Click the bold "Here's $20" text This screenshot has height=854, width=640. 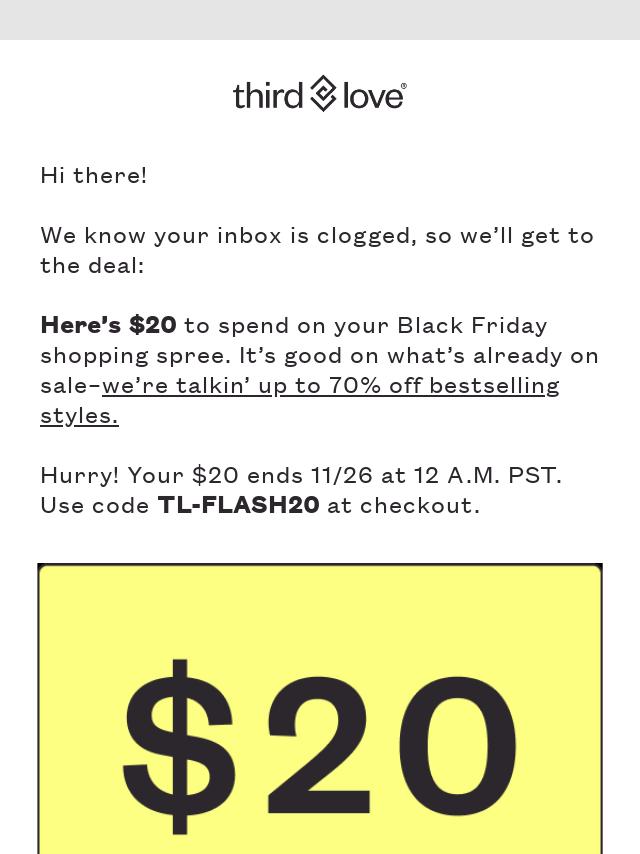point(108,325)
